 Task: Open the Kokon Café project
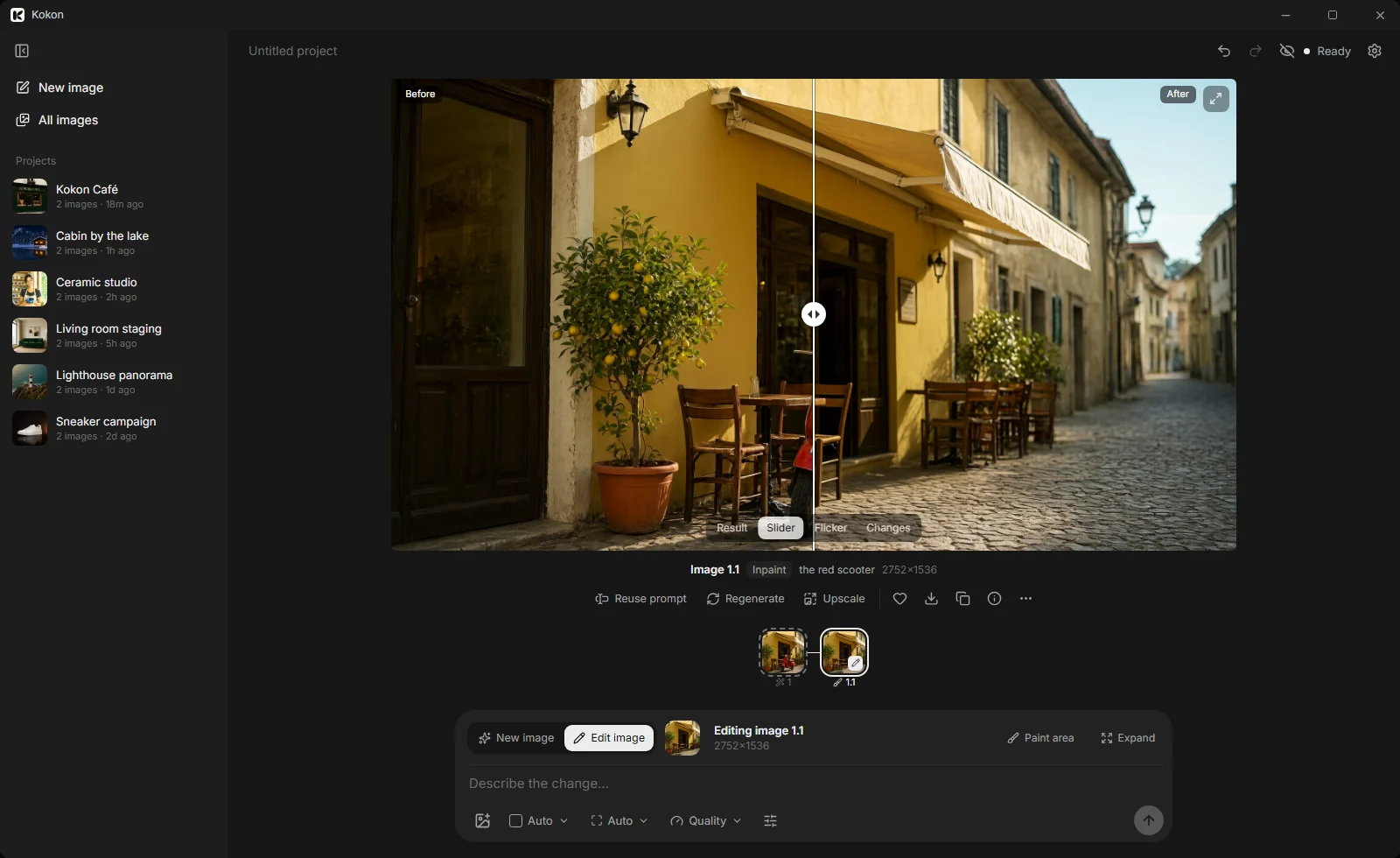tap(114, 196)
